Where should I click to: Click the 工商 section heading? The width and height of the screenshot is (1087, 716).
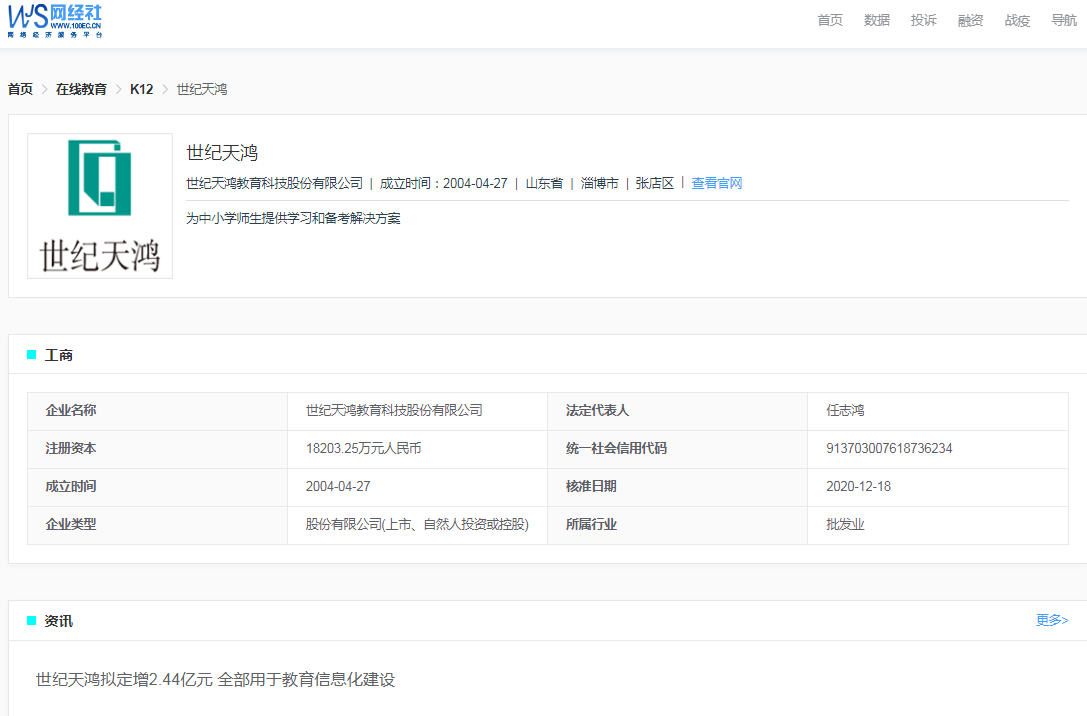[59, 355]
